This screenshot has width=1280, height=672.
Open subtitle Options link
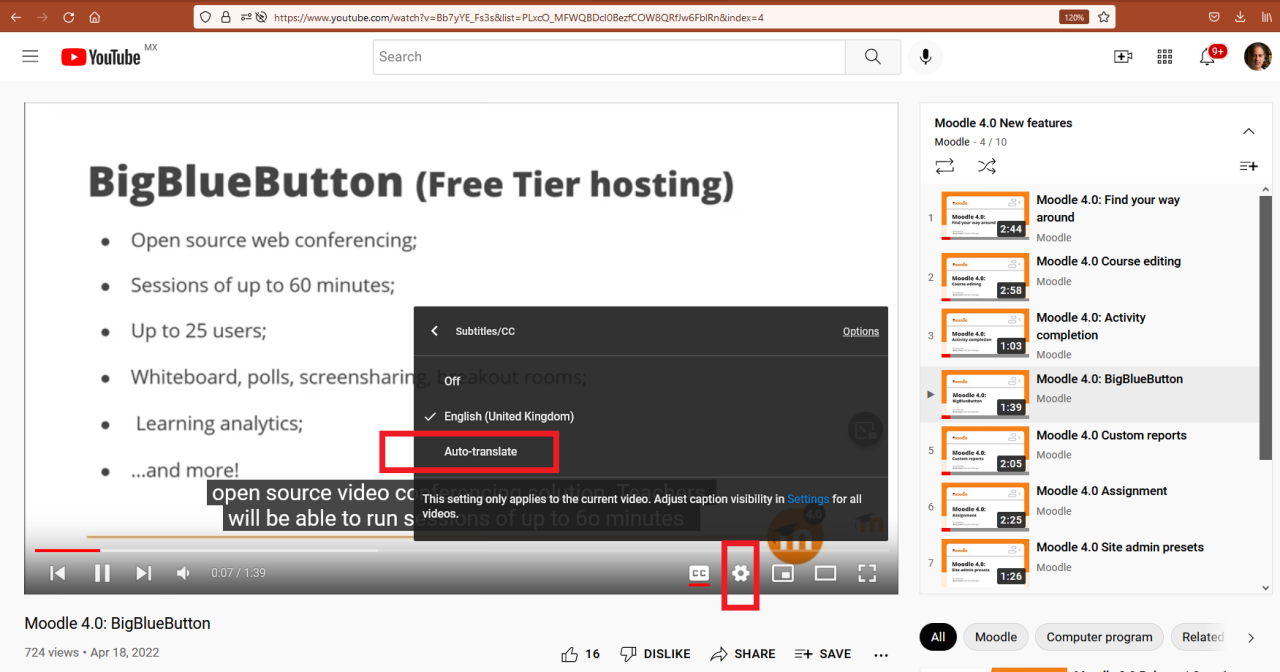click(x=860, y=330)
